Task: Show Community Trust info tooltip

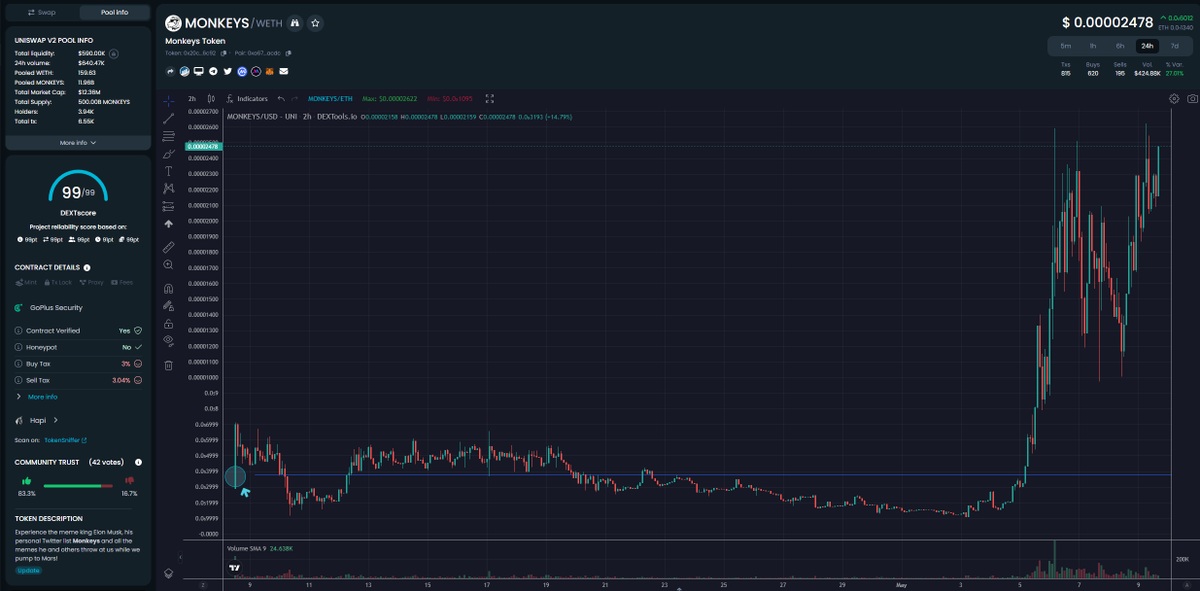Action: coord(138,462)
